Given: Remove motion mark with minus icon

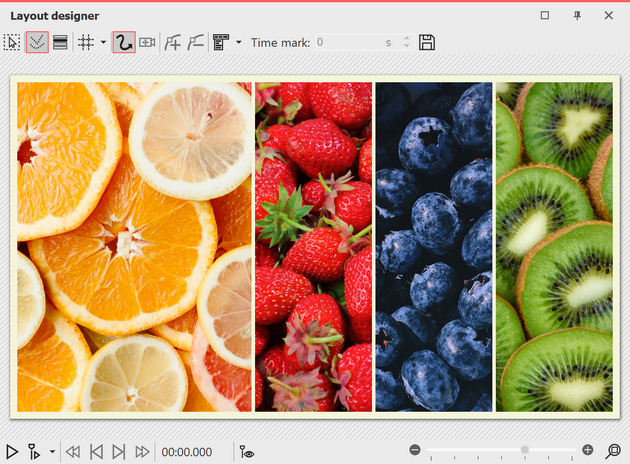Looking at the screenshot, I should pos(195,42).
